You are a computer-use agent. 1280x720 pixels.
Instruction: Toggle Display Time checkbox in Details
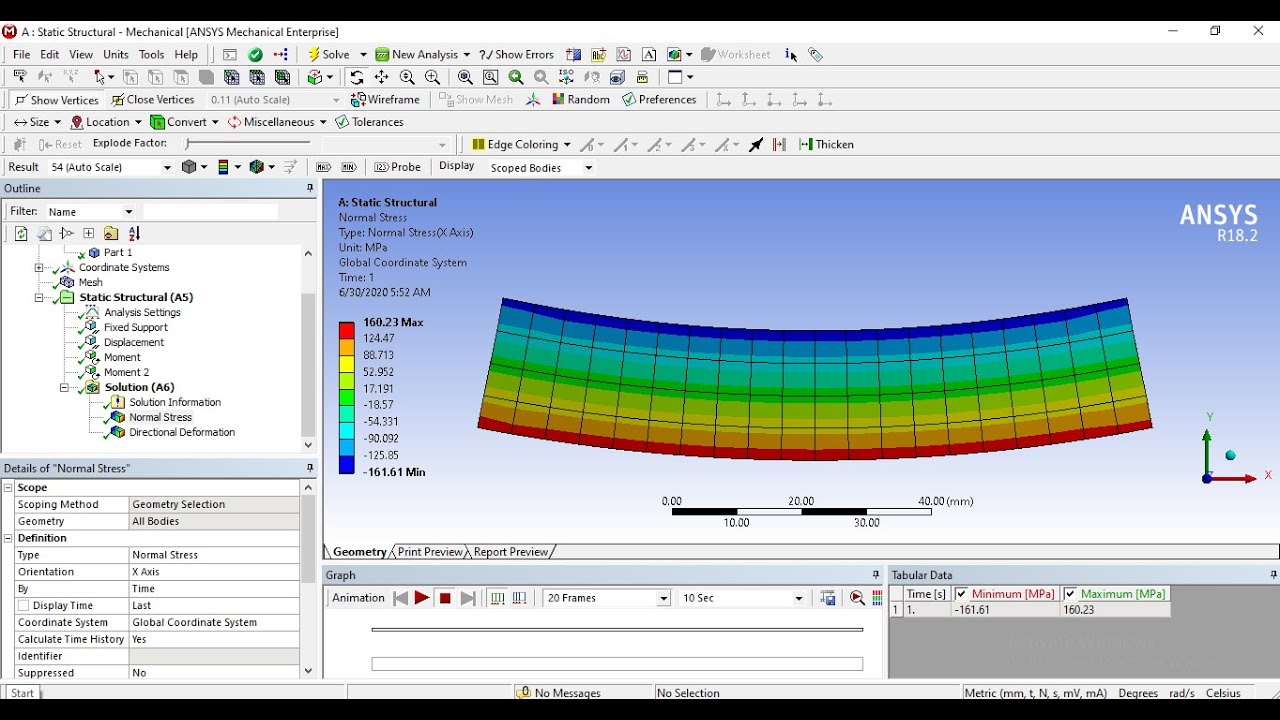[24, 606]
